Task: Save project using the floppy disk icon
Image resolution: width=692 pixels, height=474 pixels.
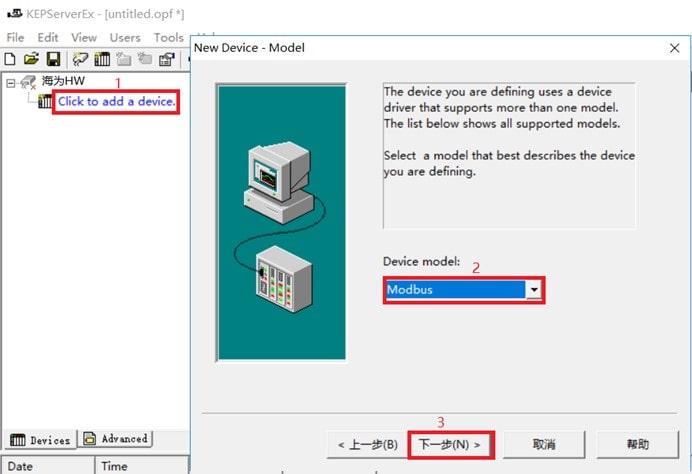Action: pos(53,59)
